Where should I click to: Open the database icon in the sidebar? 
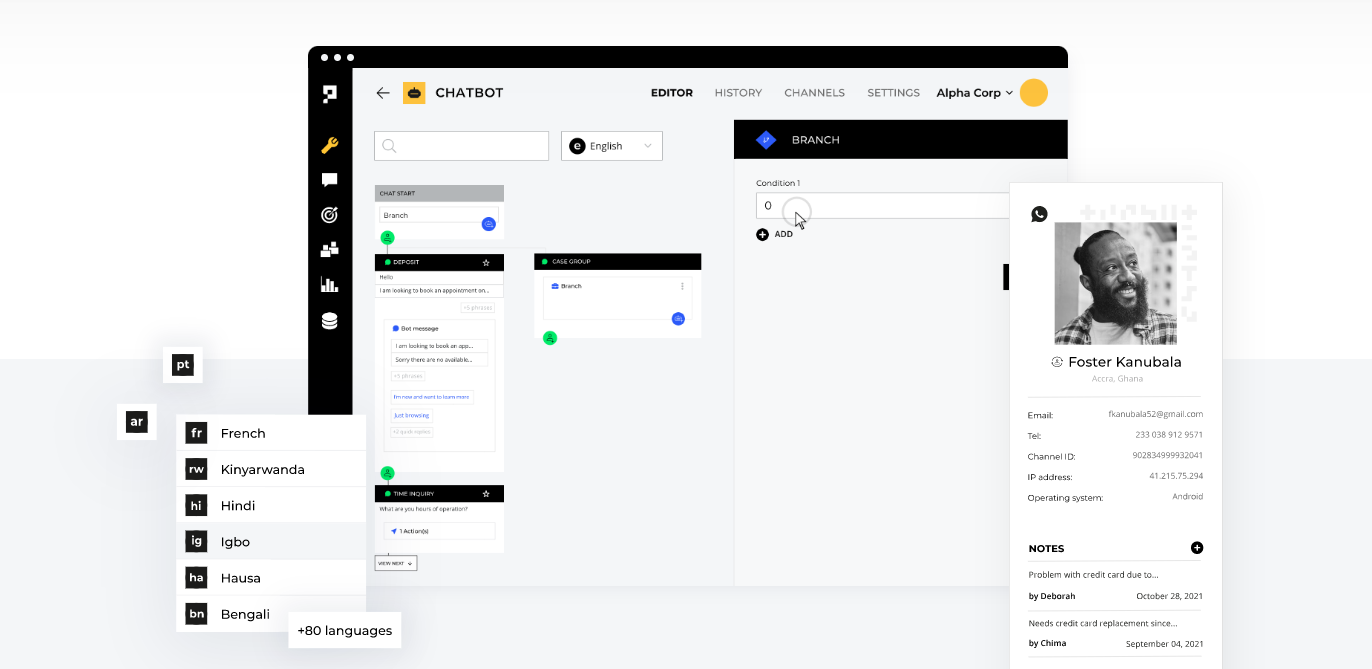tap(330, 319)
